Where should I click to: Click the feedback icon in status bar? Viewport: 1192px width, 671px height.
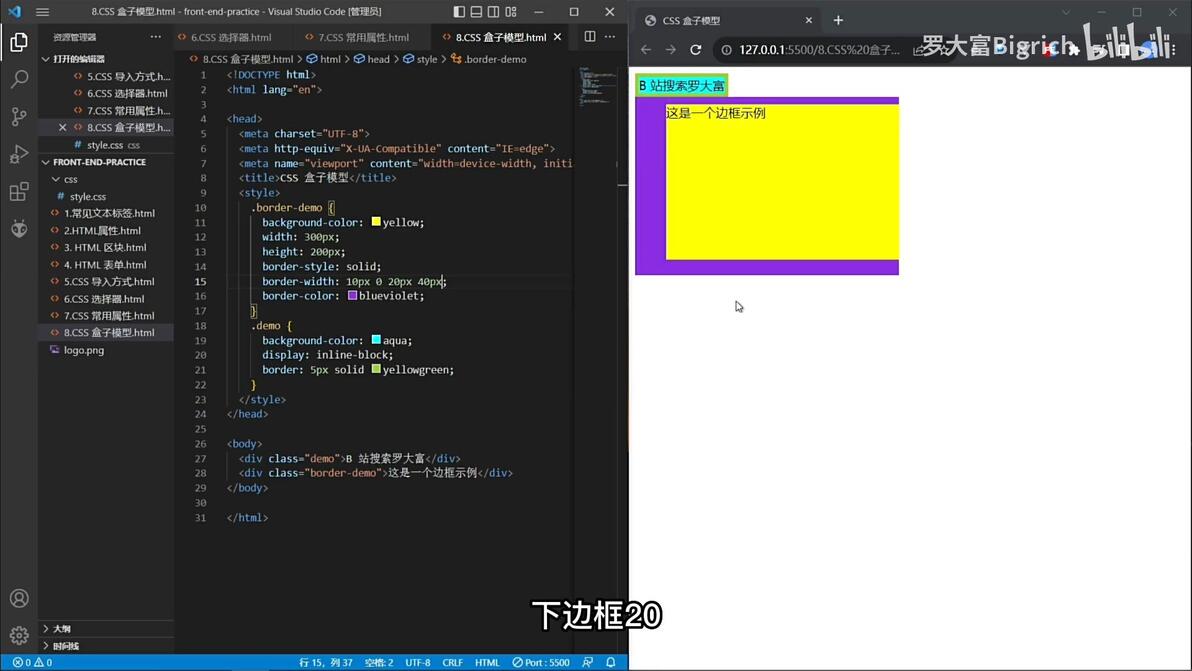588,663
